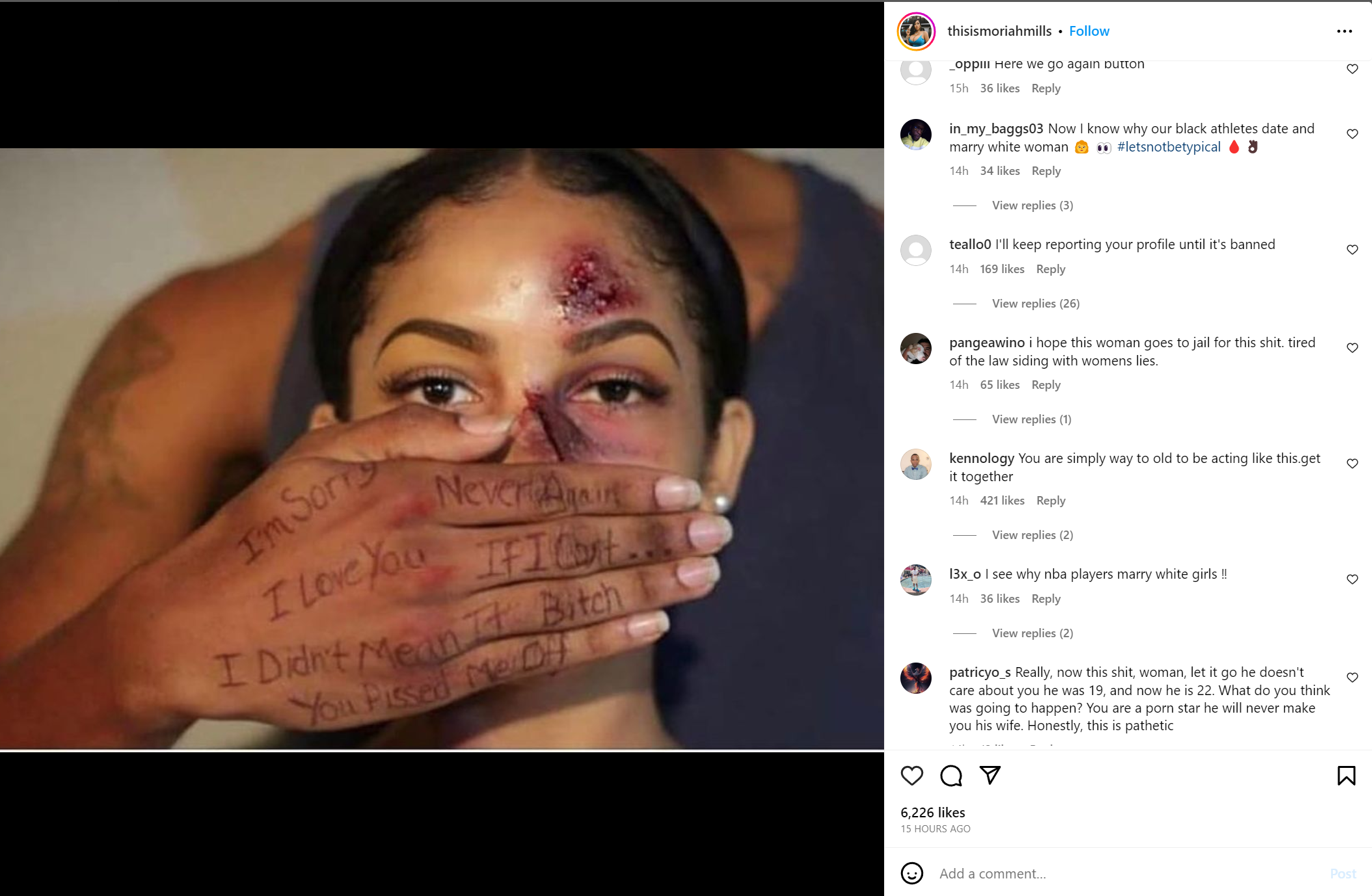
Task: Expand View replies (1) under pangeawino
Action: [x=1032, y=419]
